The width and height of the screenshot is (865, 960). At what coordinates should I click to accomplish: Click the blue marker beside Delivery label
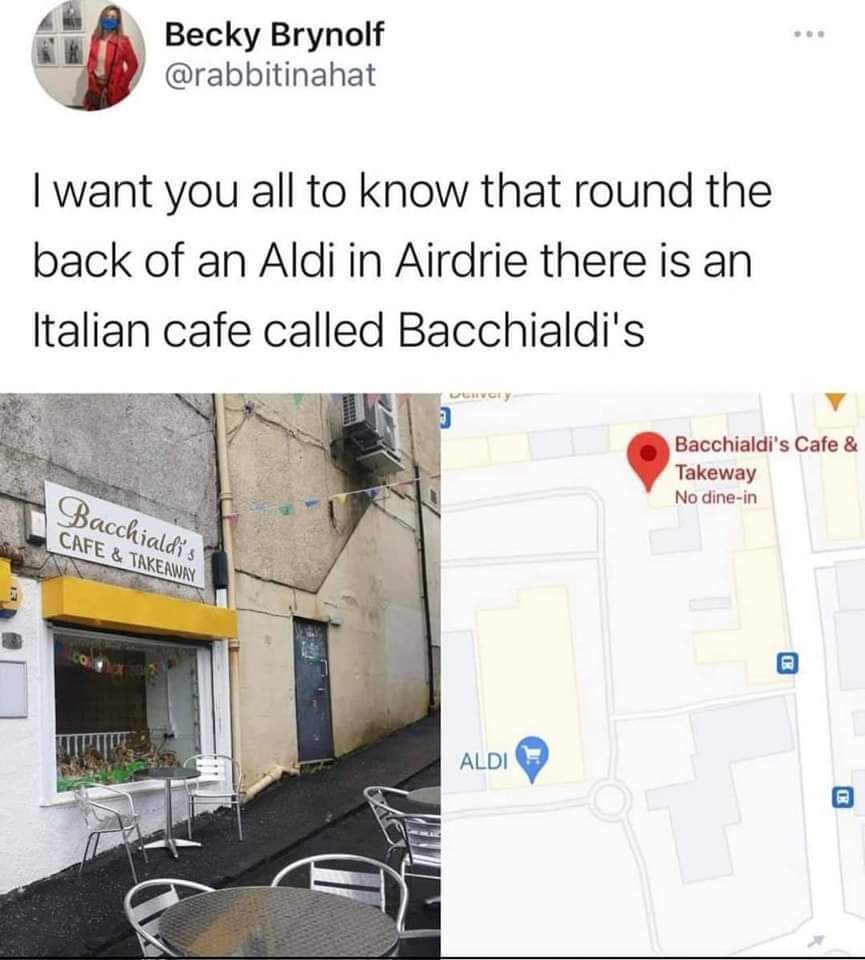446,419
